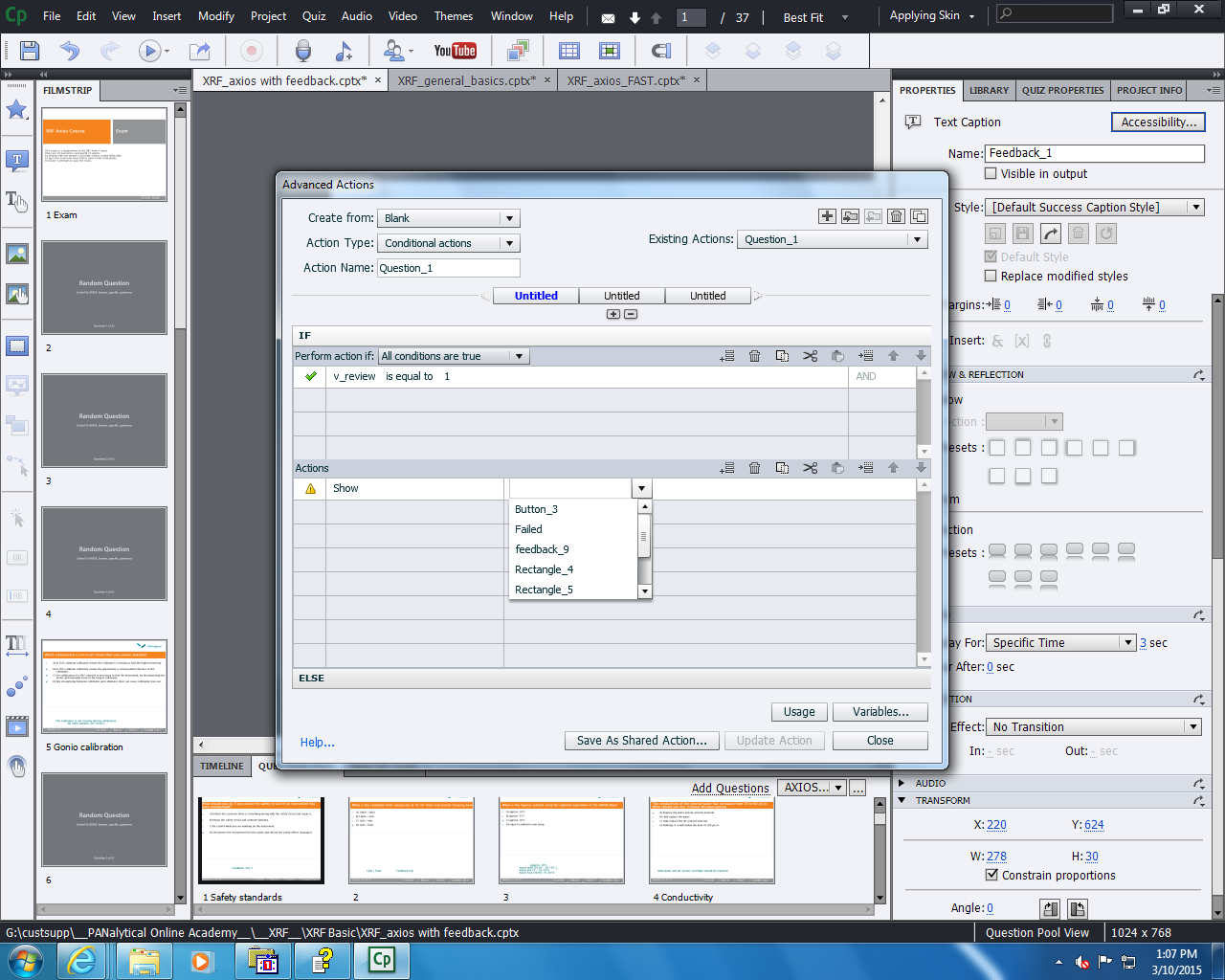Click the cut scissors icon in Actions row
The image size is (1225, 980).
[x=810, y=468]
